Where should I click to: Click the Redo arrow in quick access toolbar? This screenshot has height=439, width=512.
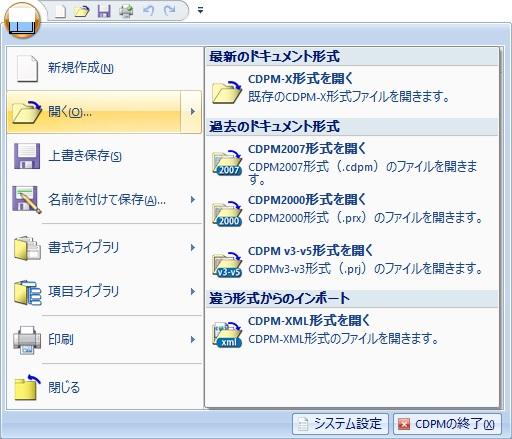point(170,11)
